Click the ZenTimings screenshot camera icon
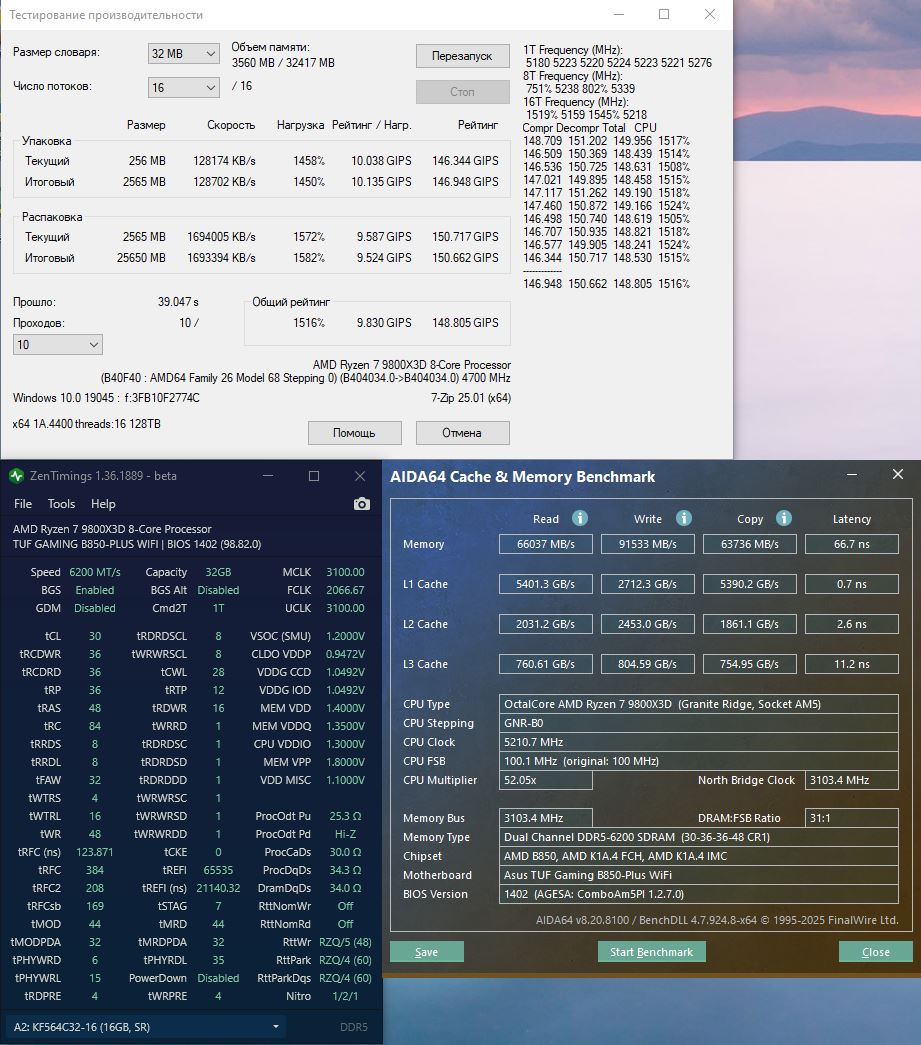The image size is (921, 1045). point(361,504)
